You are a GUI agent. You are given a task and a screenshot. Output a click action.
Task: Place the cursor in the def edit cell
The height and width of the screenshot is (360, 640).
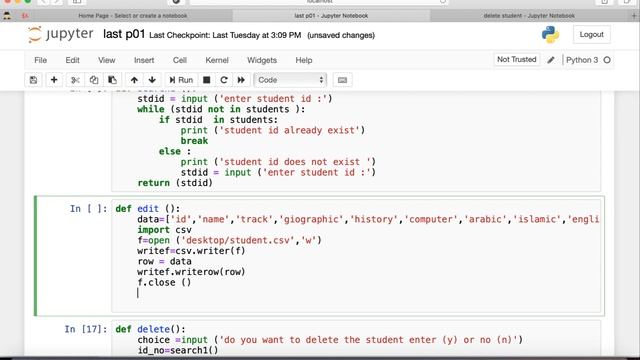(x=356, y=256)
